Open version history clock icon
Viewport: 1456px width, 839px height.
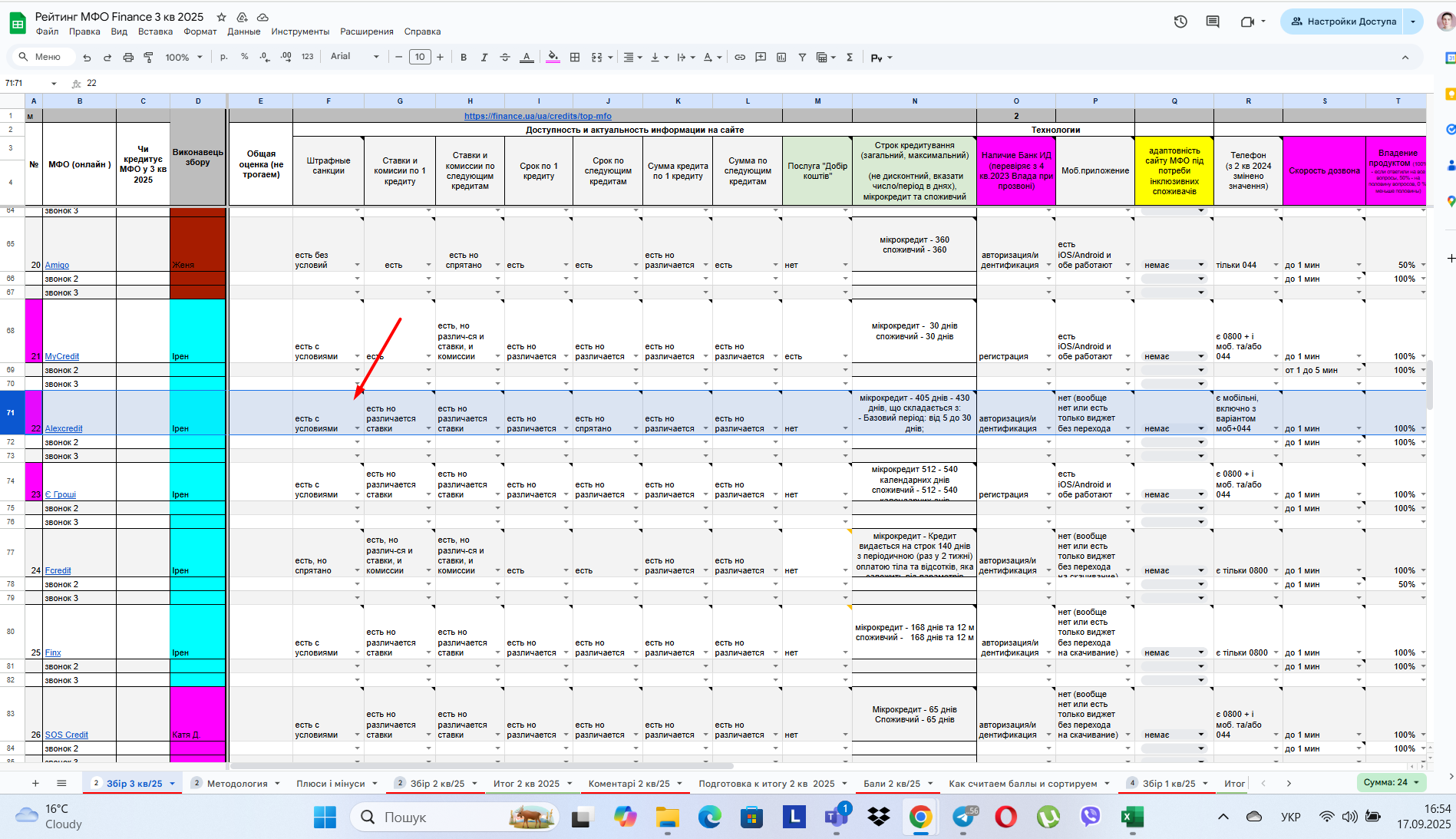click(1180, 21)
